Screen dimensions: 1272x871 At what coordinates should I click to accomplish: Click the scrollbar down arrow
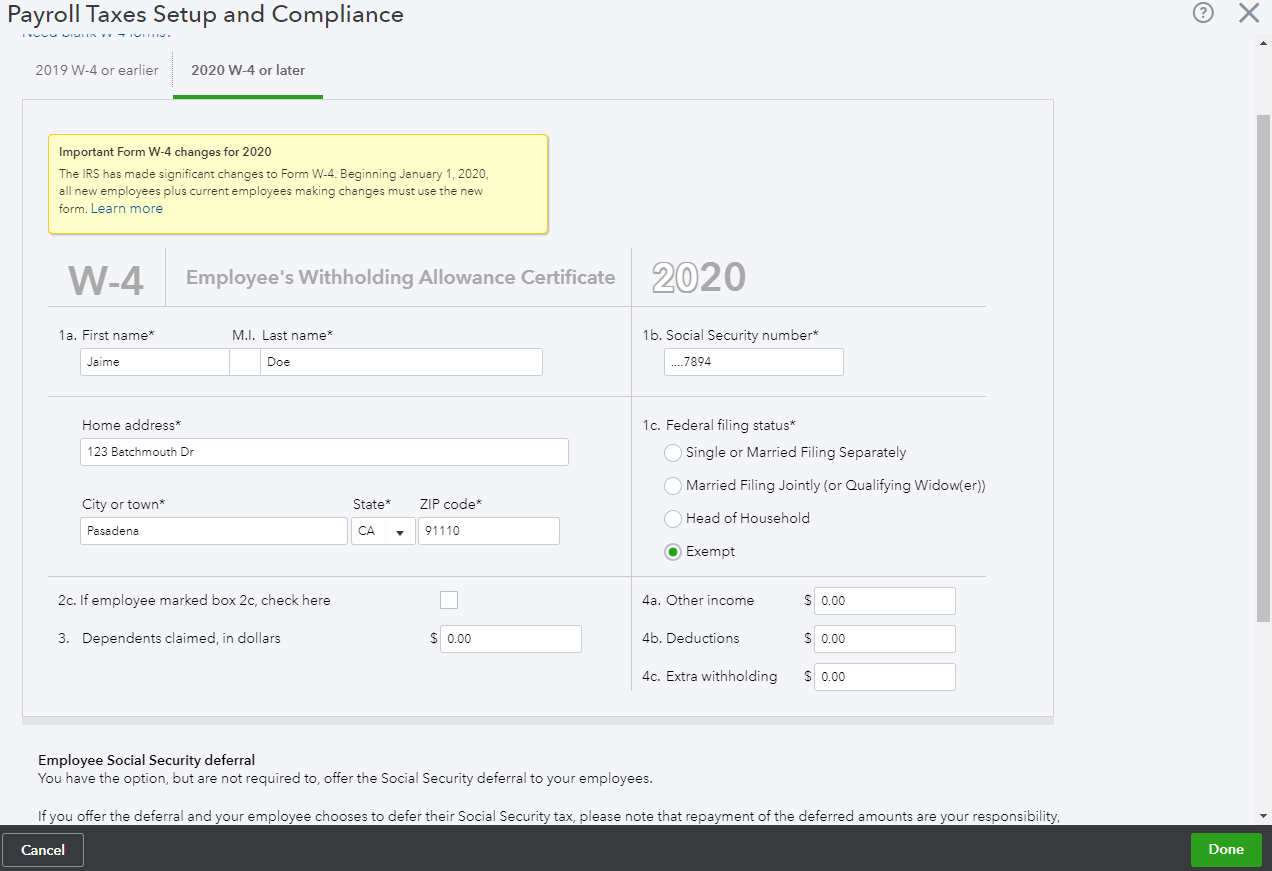tap(1263, 816)
